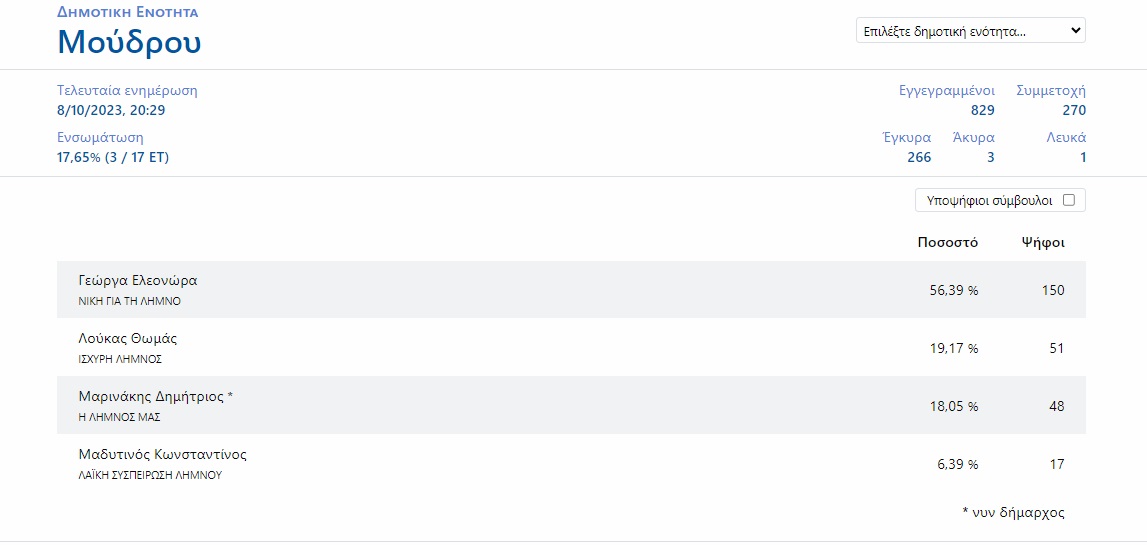Image resolution: width=1147 pixels, height=545 pixels.
Task: Select candidate Γεώργα Ελεονώρα
Action: 138,281
